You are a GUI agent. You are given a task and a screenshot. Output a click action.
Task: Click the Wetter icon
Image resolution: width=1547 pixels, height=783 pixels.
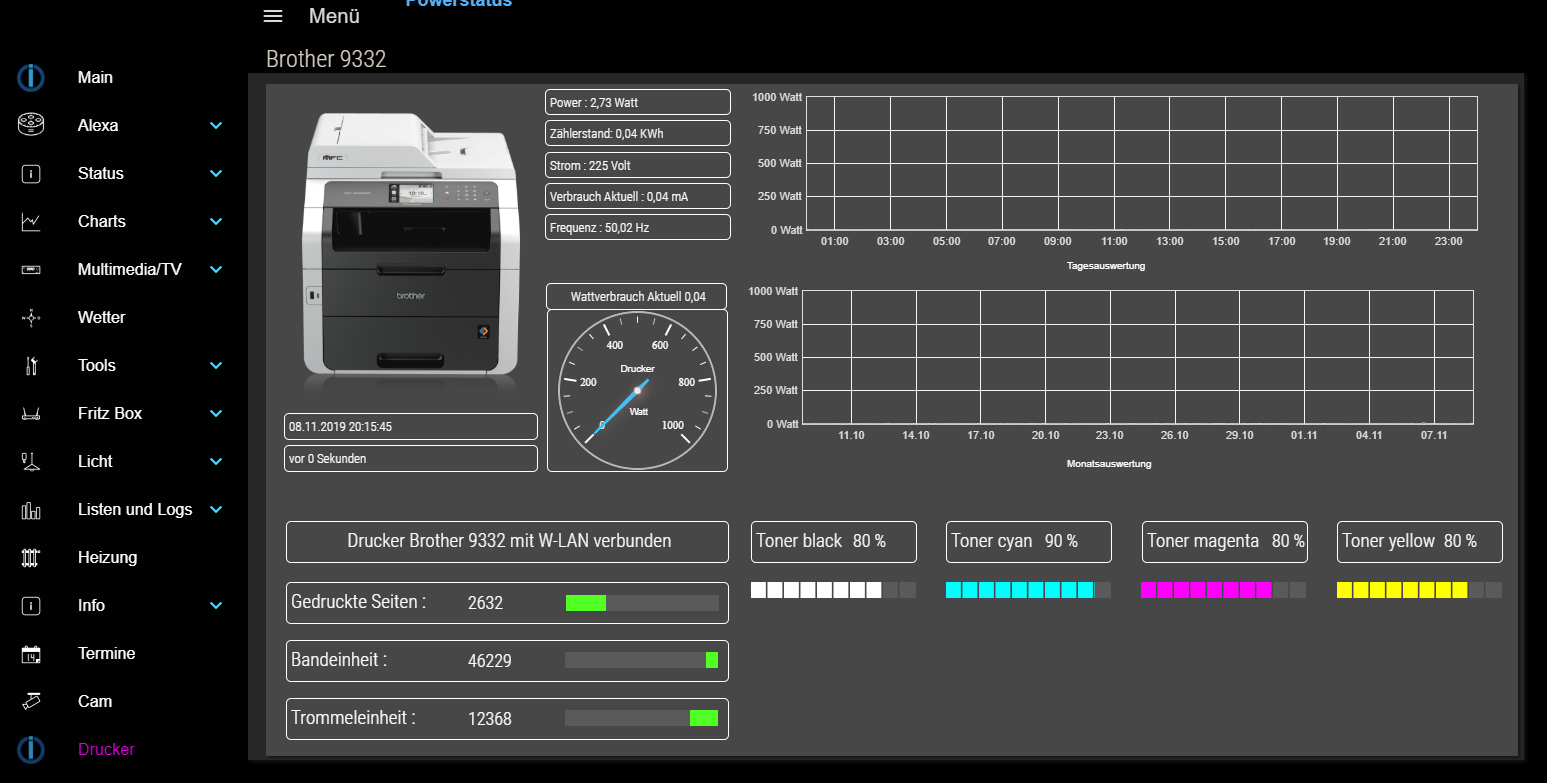click(x=31, y=318)
